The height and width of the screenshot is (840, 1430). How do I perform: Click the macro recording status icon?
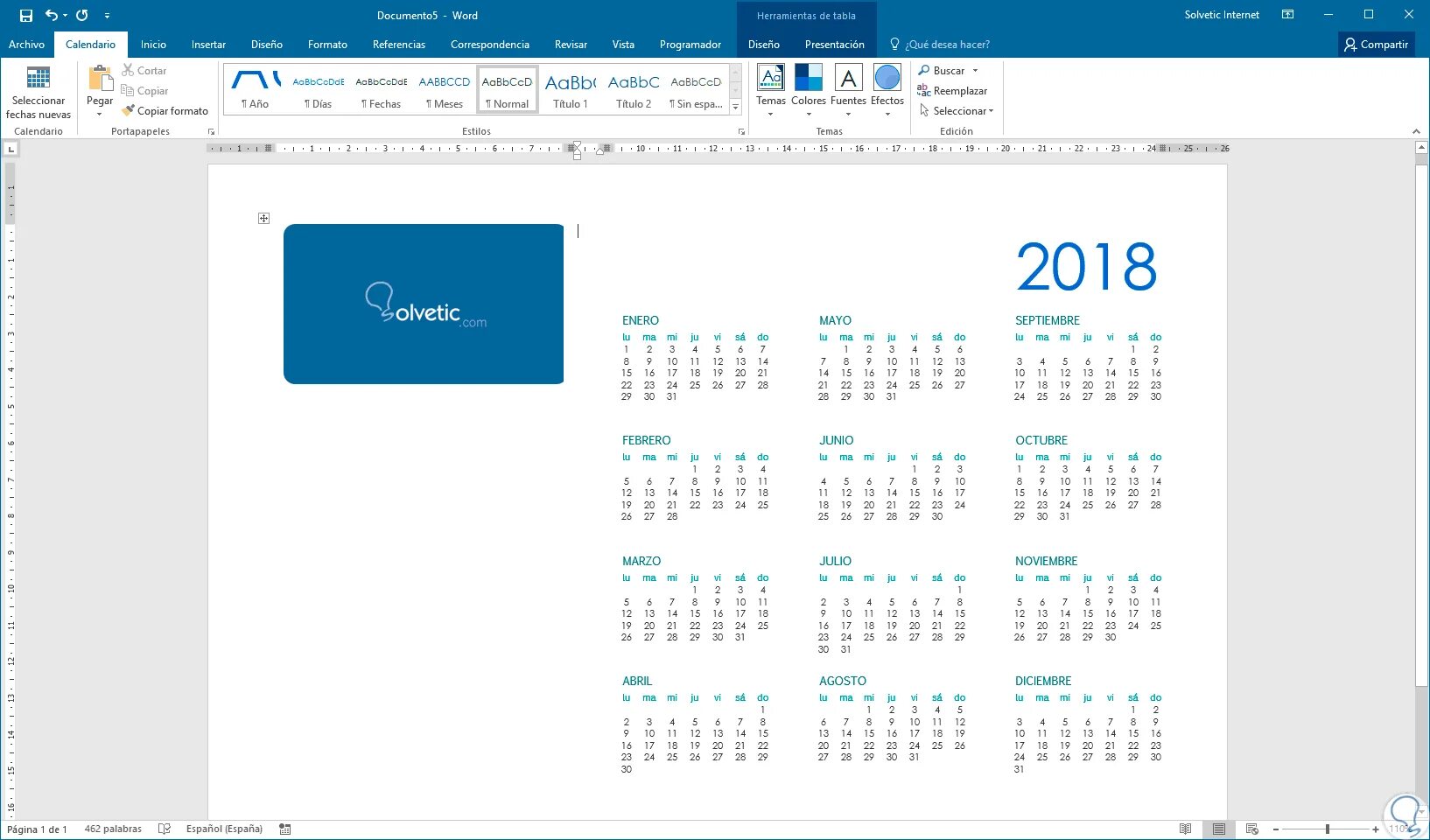click(285, 829)
